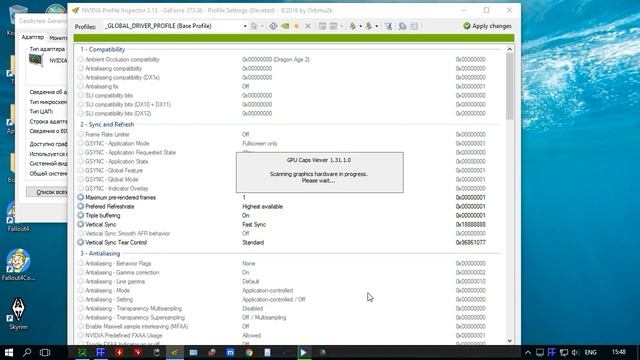This screenshot has height=360, width=640.
Task: Click the settings list scrollbar thumb
Action: 509,87
